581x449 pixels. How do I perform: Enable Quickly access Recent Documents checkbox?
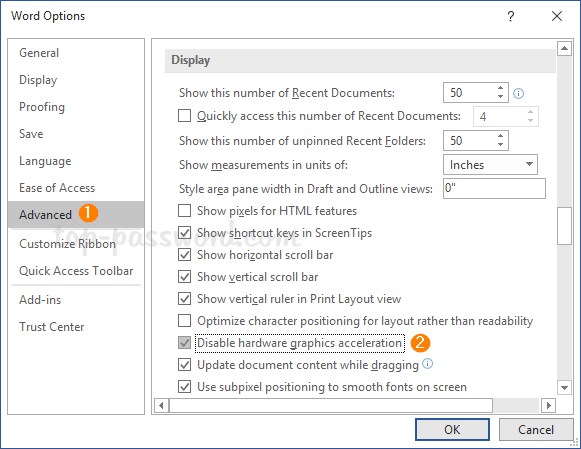coord(185,116)
